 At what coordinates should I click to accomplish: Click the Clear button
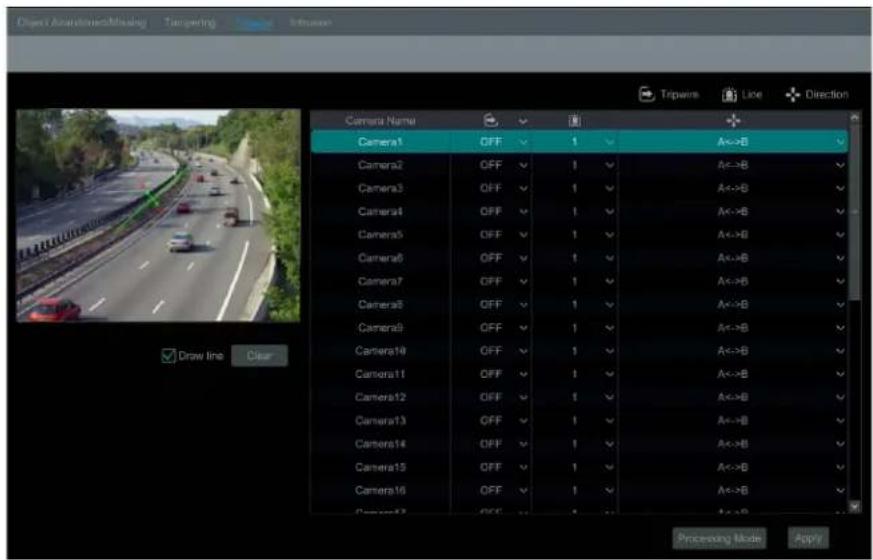pos(259,355)
